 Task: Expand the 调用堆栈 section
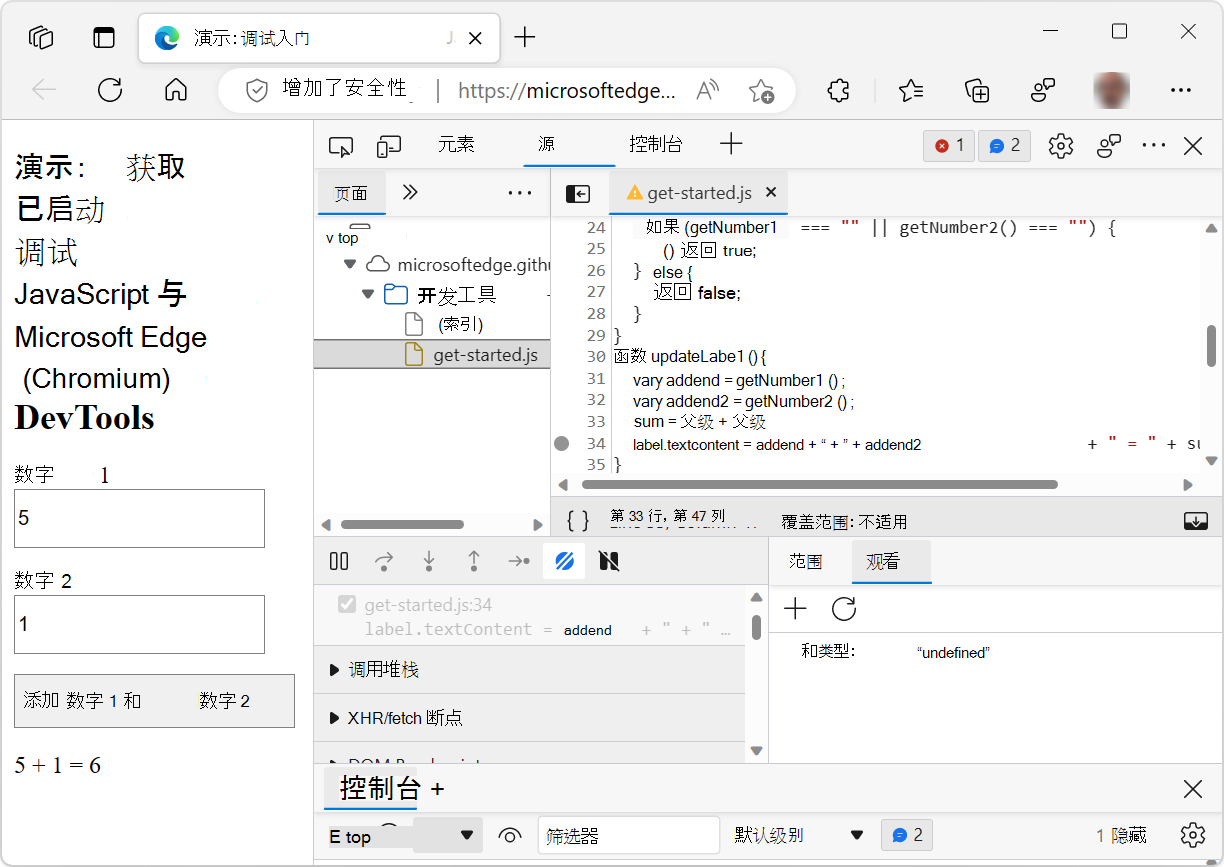(529, 670)
